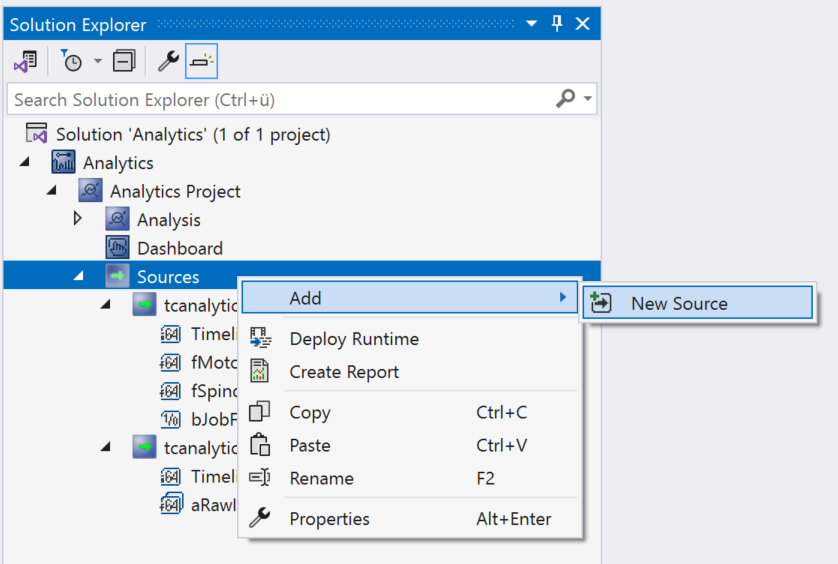This screenshot has height=564, width=838.
Task: Open the search options dropdown arrow
Action: point(588,98)
